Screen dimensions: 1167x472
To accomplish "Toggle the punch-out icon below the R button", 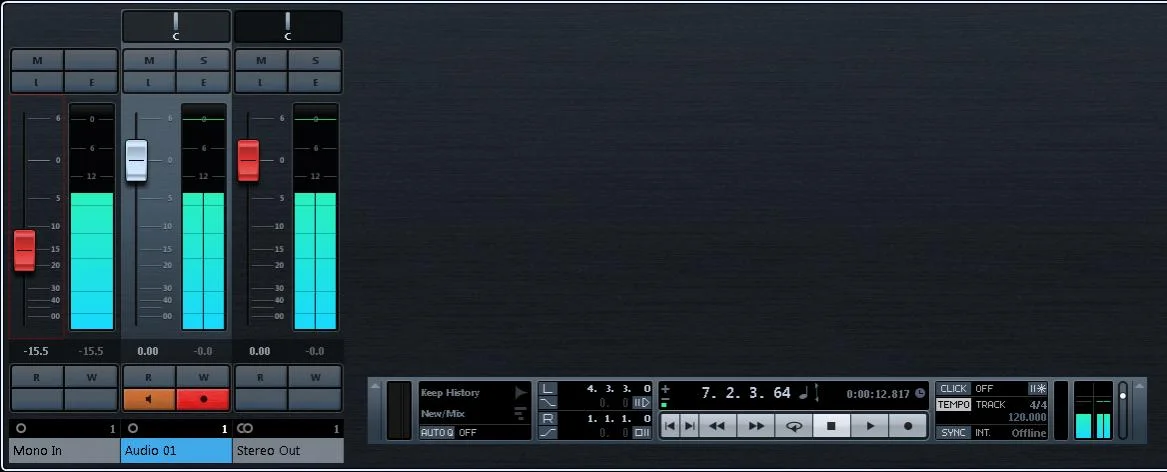I will point(548,433).
